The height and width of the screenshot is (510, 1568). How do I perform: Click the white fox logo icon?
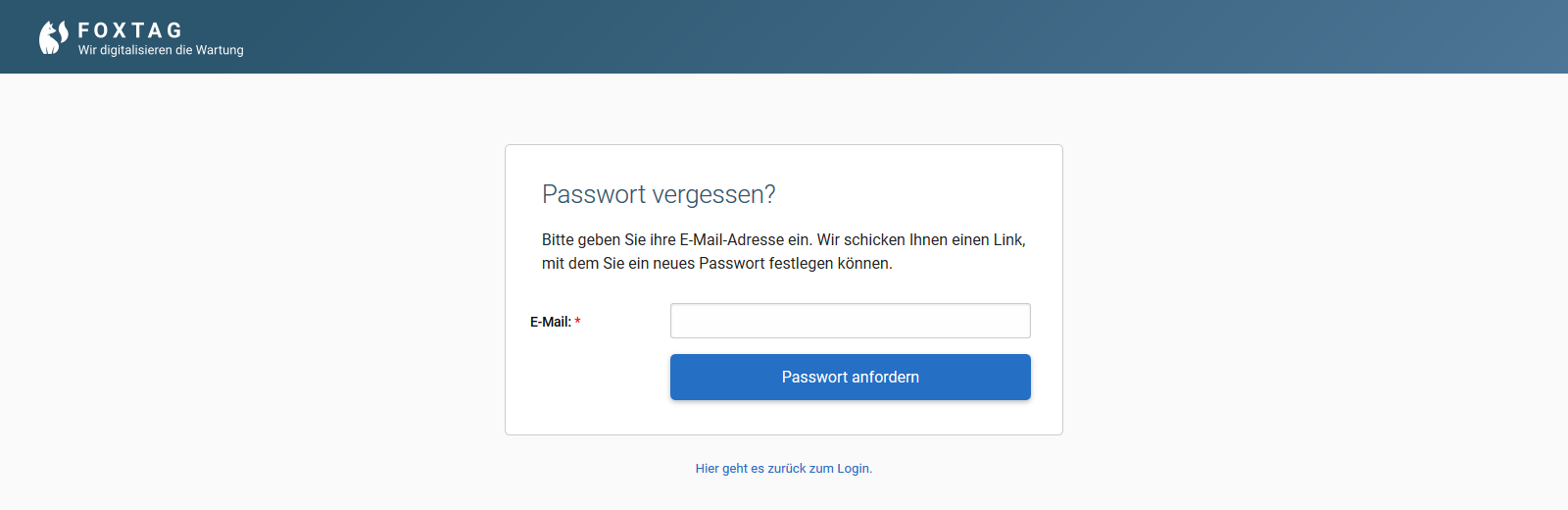pos(53,37)
